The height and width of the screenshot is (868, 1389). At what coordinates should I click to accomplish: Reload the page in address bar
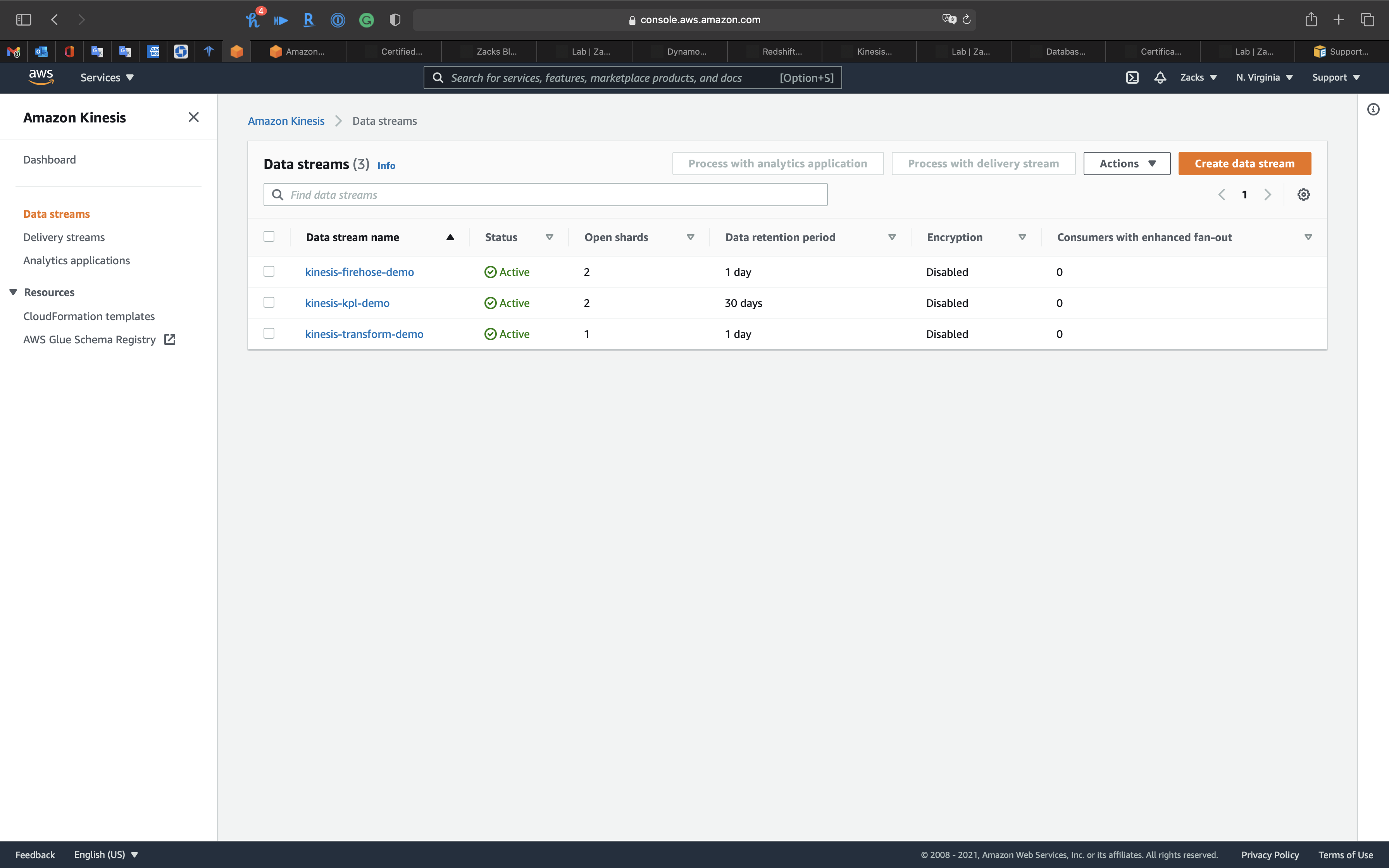coord(967,20)
